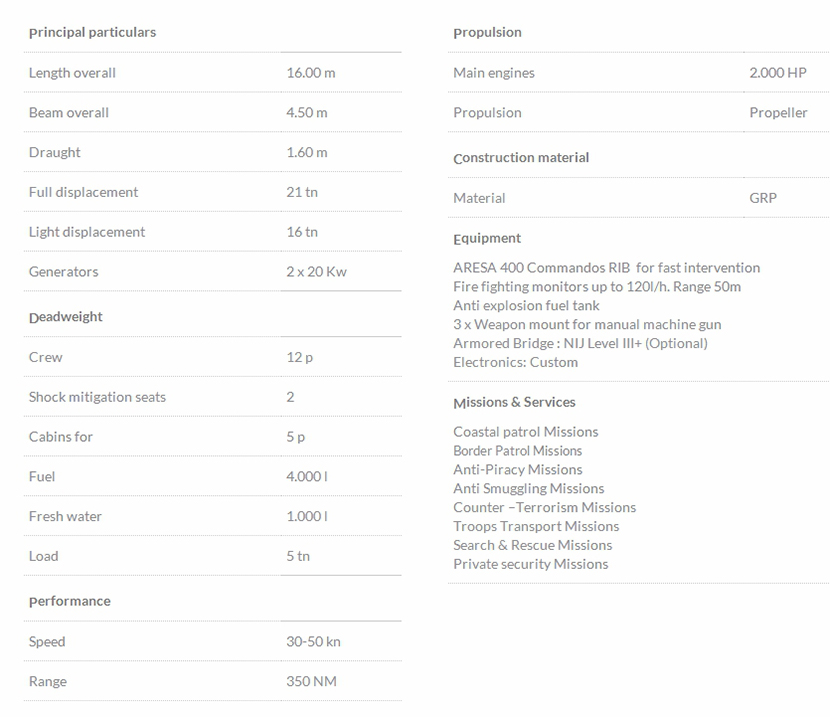Click the Principal particulars section heading
830x717 pixels.
[92, 32]
